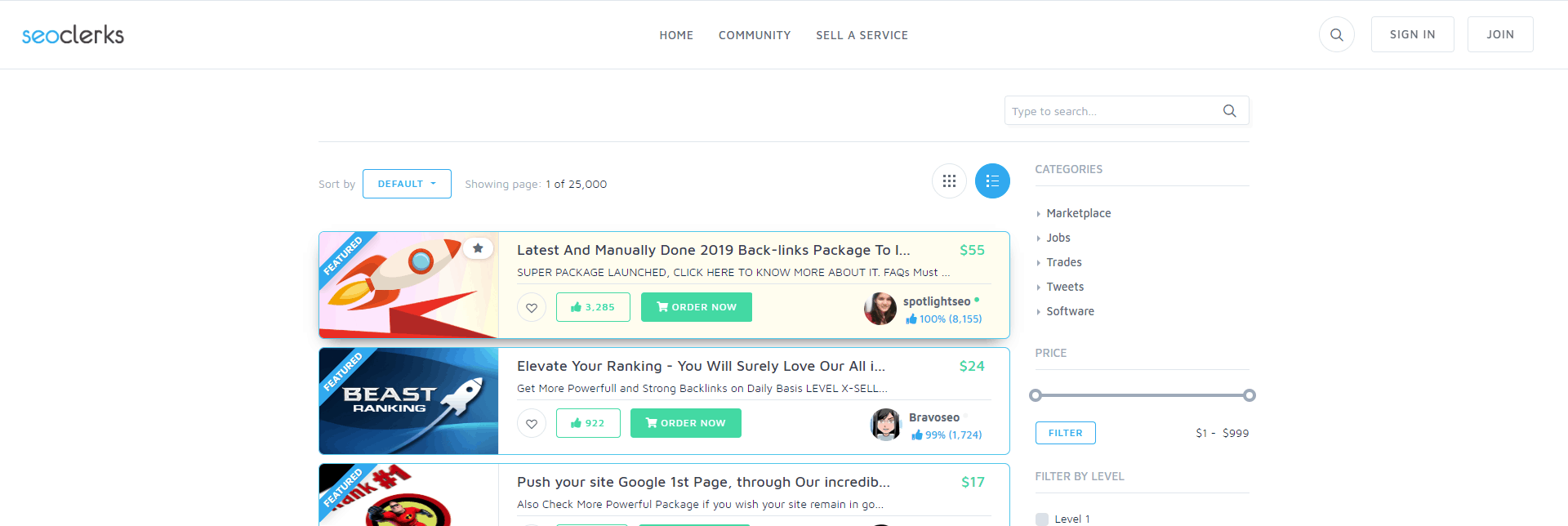This screenshot has height=526, width=1568.
Task: Toggle the Level 1 checkbox
Action: [1042, 519]
